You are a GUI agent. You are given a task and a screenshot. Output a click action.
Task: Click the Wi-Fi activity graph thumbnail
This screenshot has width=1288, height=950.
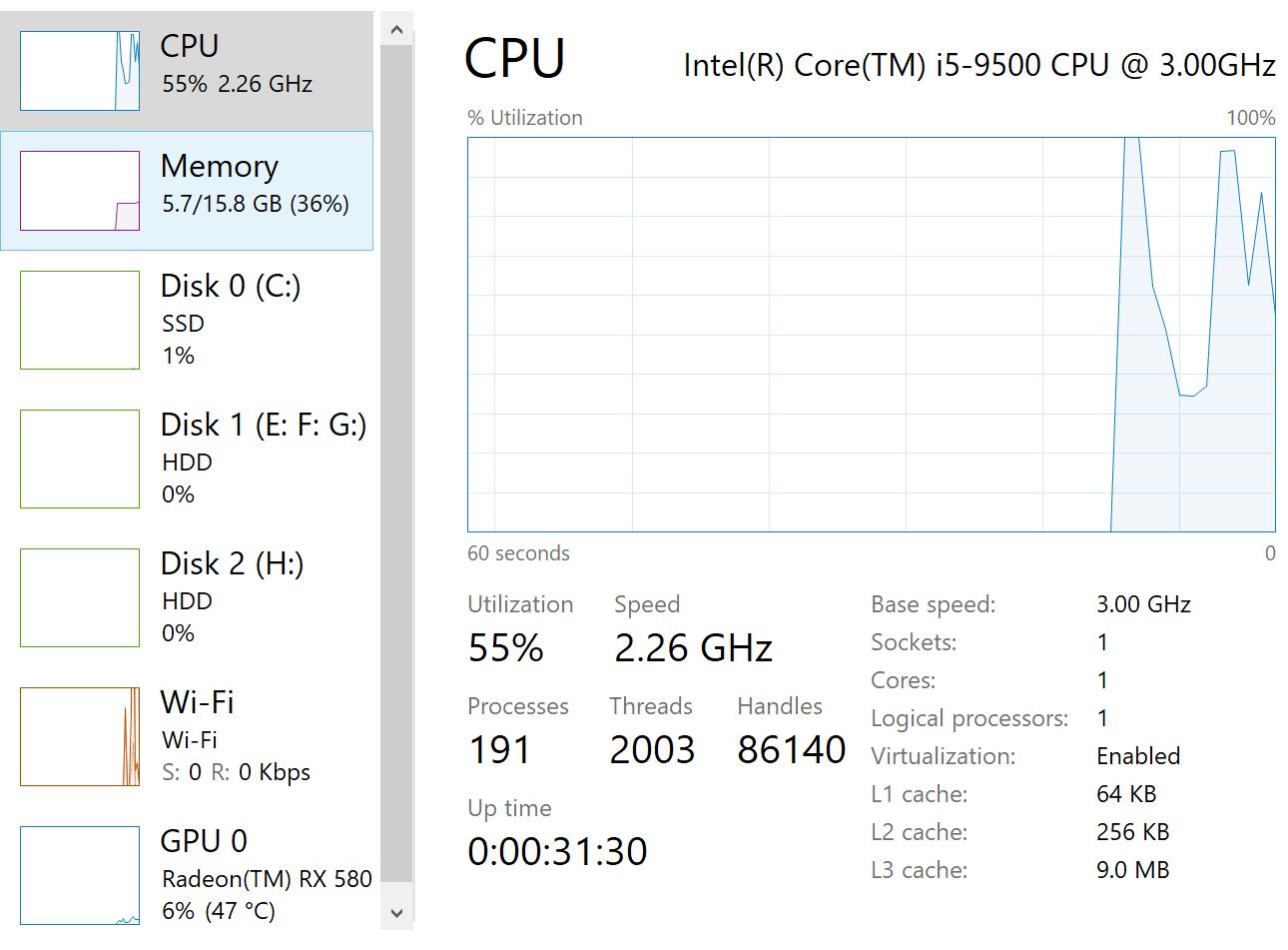(x=80, y=736)
